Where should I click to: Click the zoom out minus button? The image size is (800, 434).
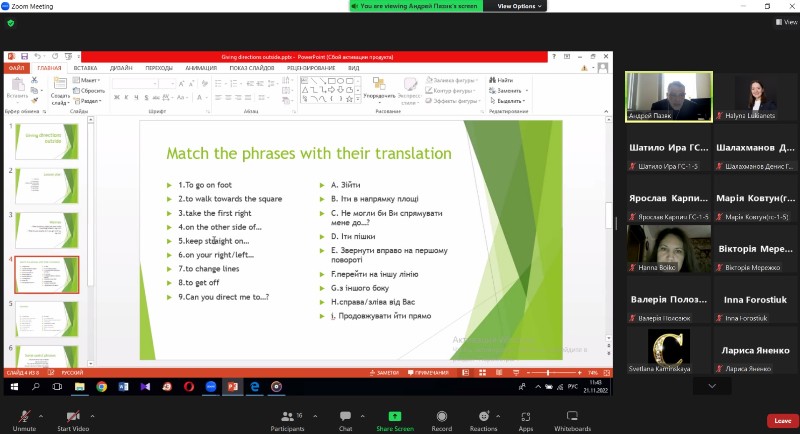528,373
